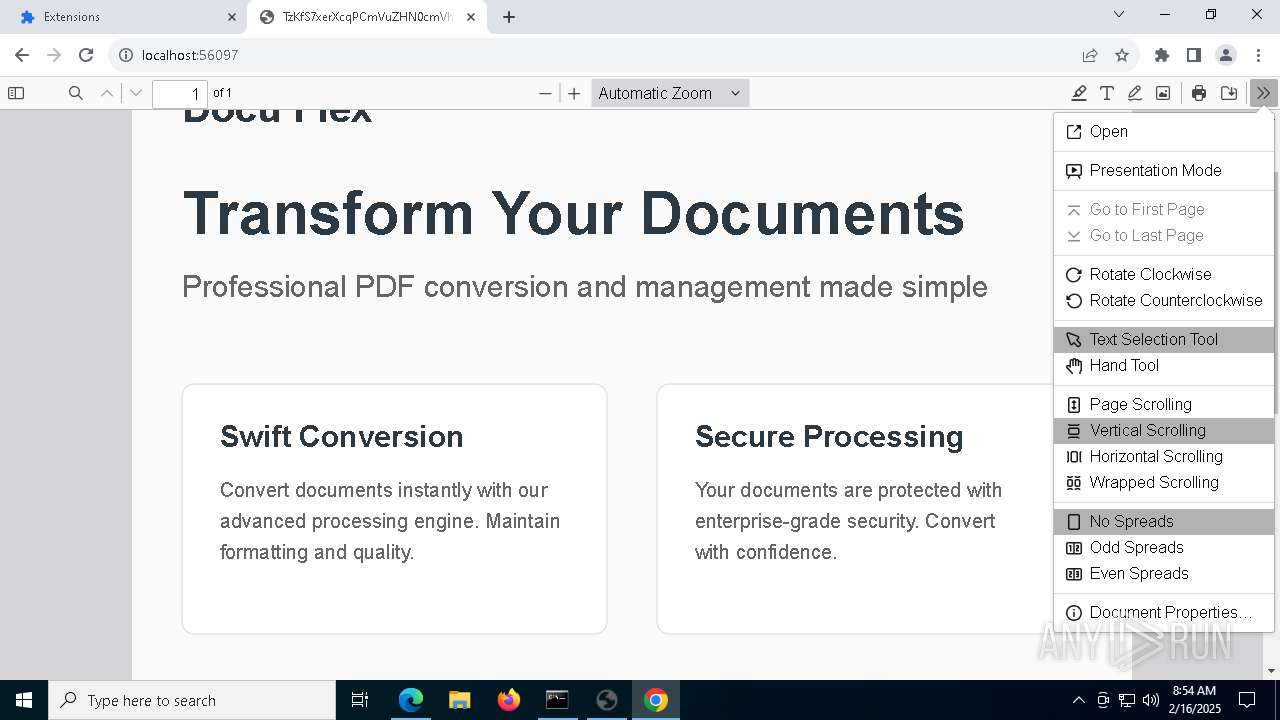The height and width of the screenshot is (720, 1280).
Task: Select Rotate Counterclockwise
Action: click(1164, 300)
